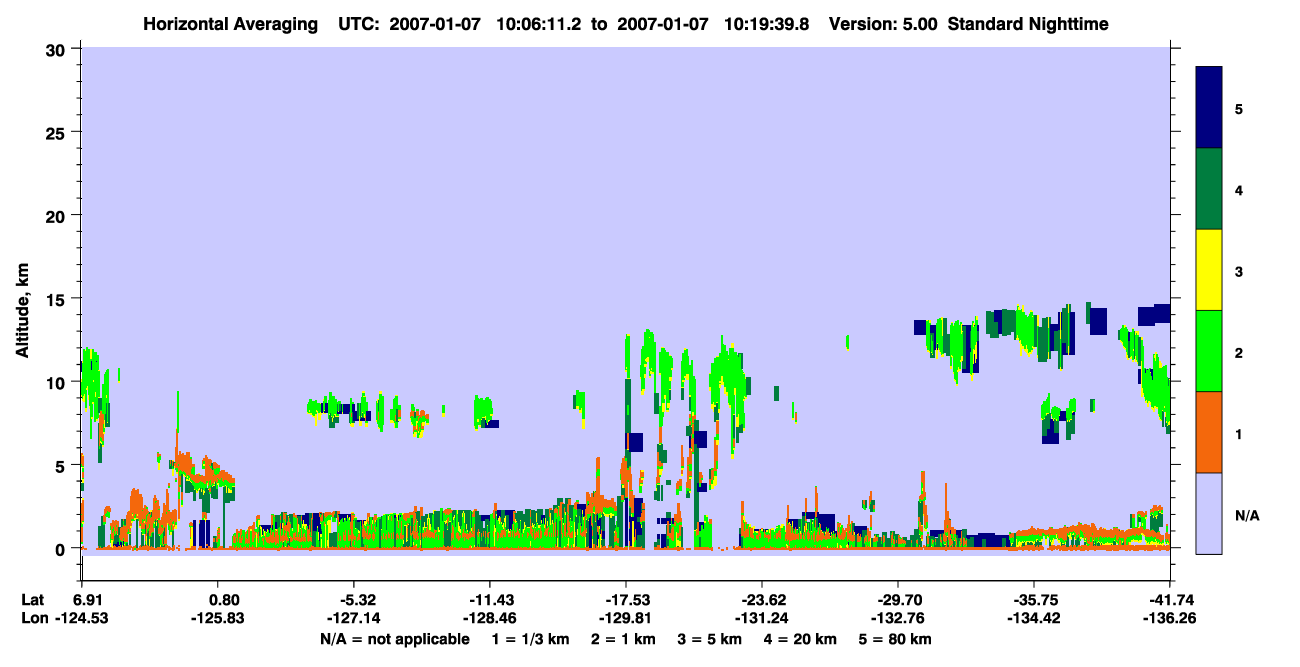The width and height of the screenshot is (1300, 667).
Task: Click the dark blue colorbar segment labeled 5
Action: (1209, 108)
